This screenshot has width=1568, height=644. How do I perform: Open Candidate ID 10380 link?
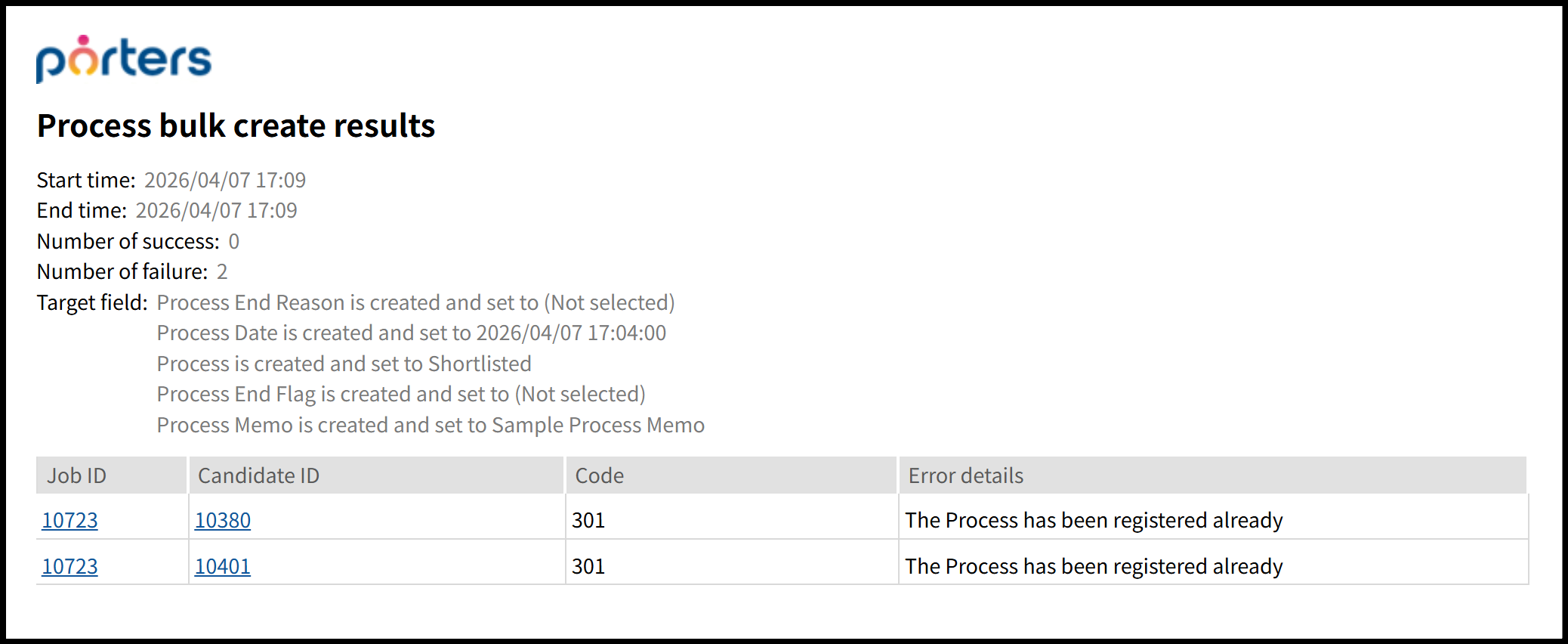point(223,520)
